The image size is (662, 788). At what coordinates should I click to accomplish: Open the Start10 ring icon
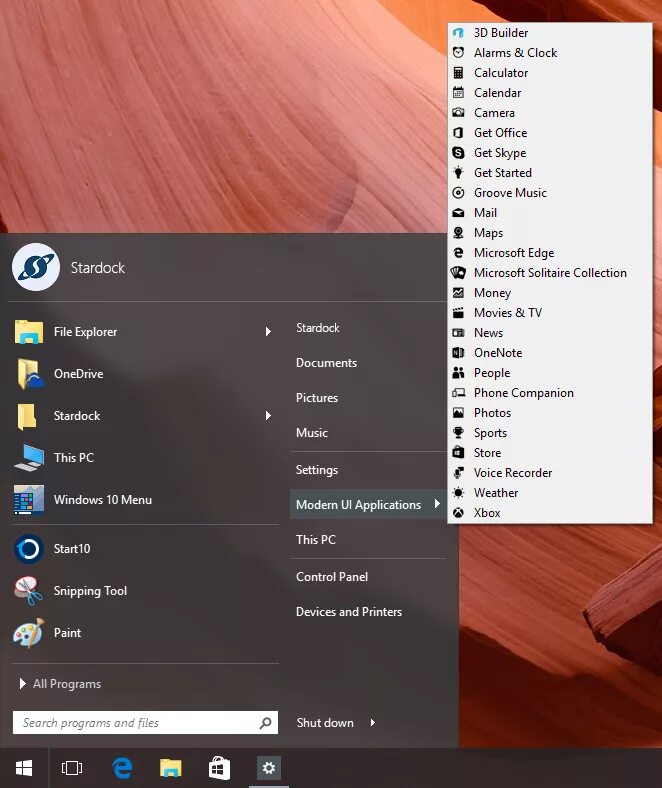coord(29,549)
